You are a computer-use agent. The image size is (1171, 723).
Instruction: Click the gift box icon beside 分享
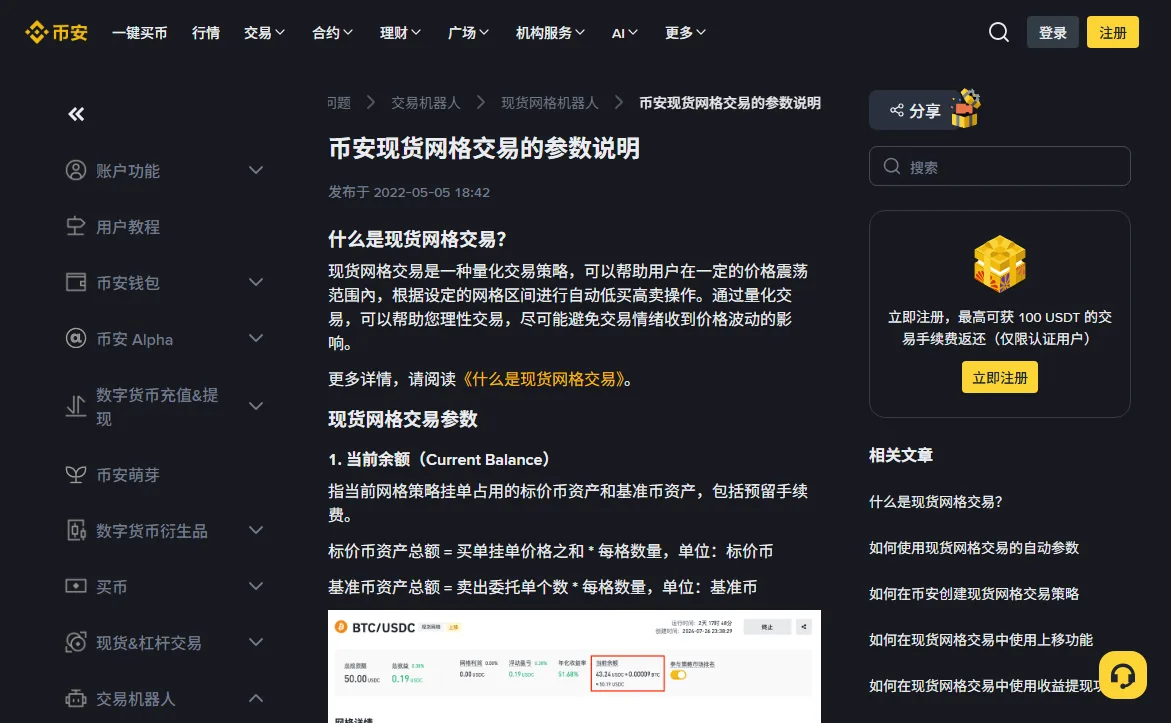pos(966,109)
